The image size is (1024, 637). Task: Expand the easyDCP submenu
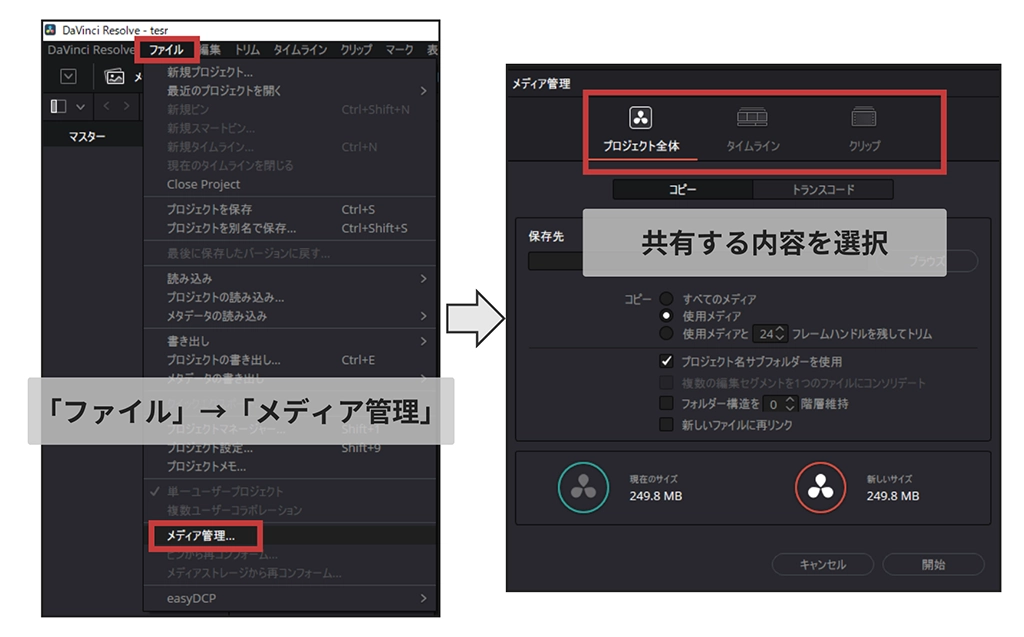click(x=290, y=598)
